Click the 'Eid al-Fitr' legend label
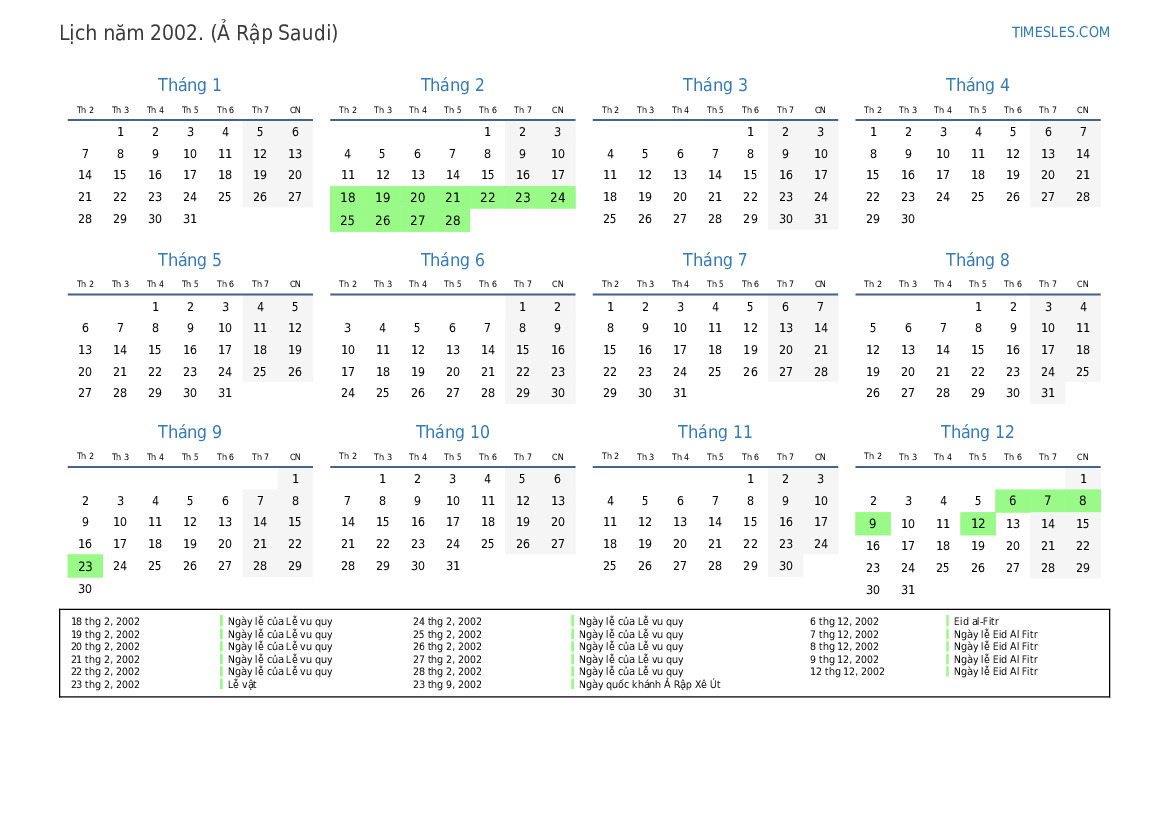The image size is (1169, 827). [976, 621]
